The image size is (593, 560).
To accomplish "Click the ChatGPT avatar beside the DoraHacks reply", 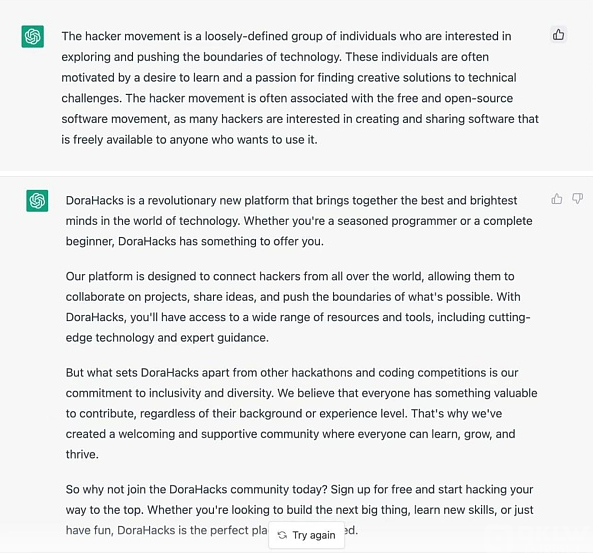I will [37, 201].
